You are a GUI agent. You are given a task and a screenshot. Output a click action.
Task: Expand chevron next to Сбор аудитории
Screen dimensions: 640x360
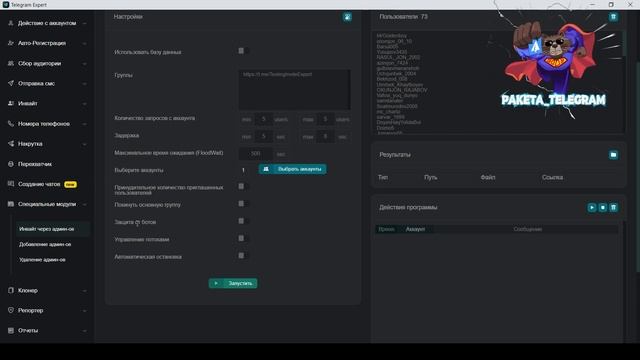[84, 64]
